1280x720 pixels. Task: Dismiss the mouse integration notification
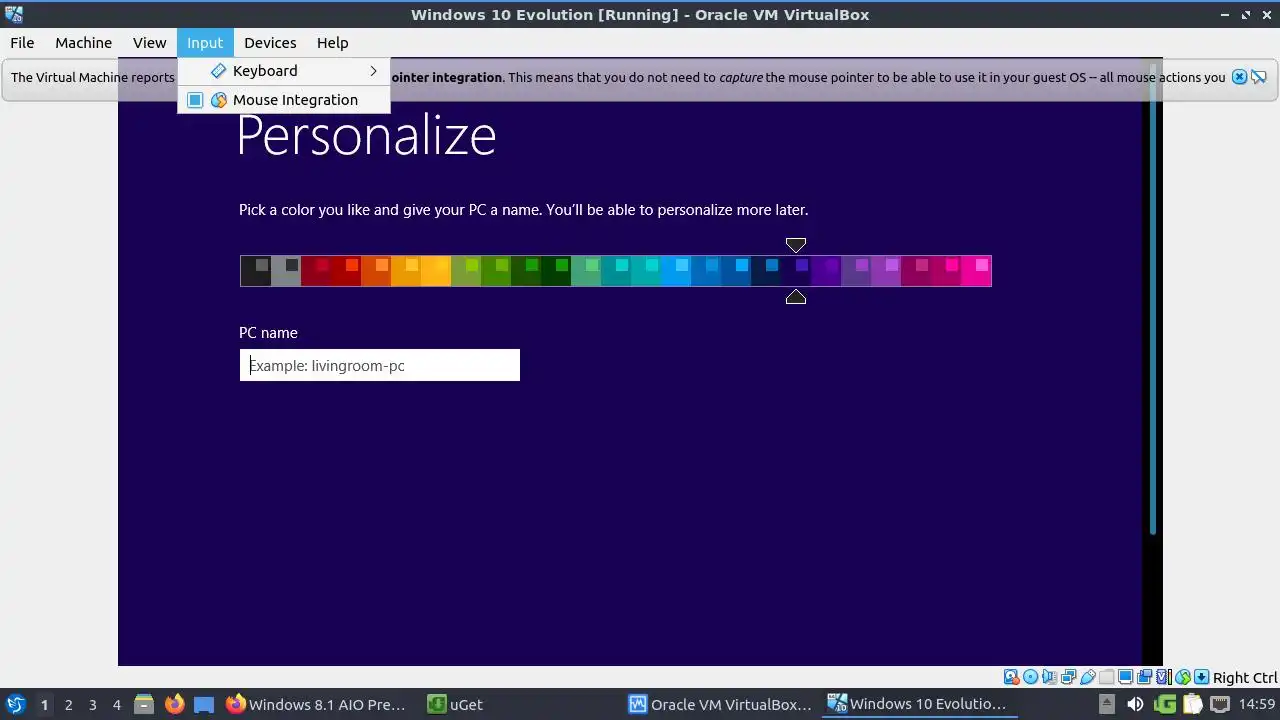1239,77
